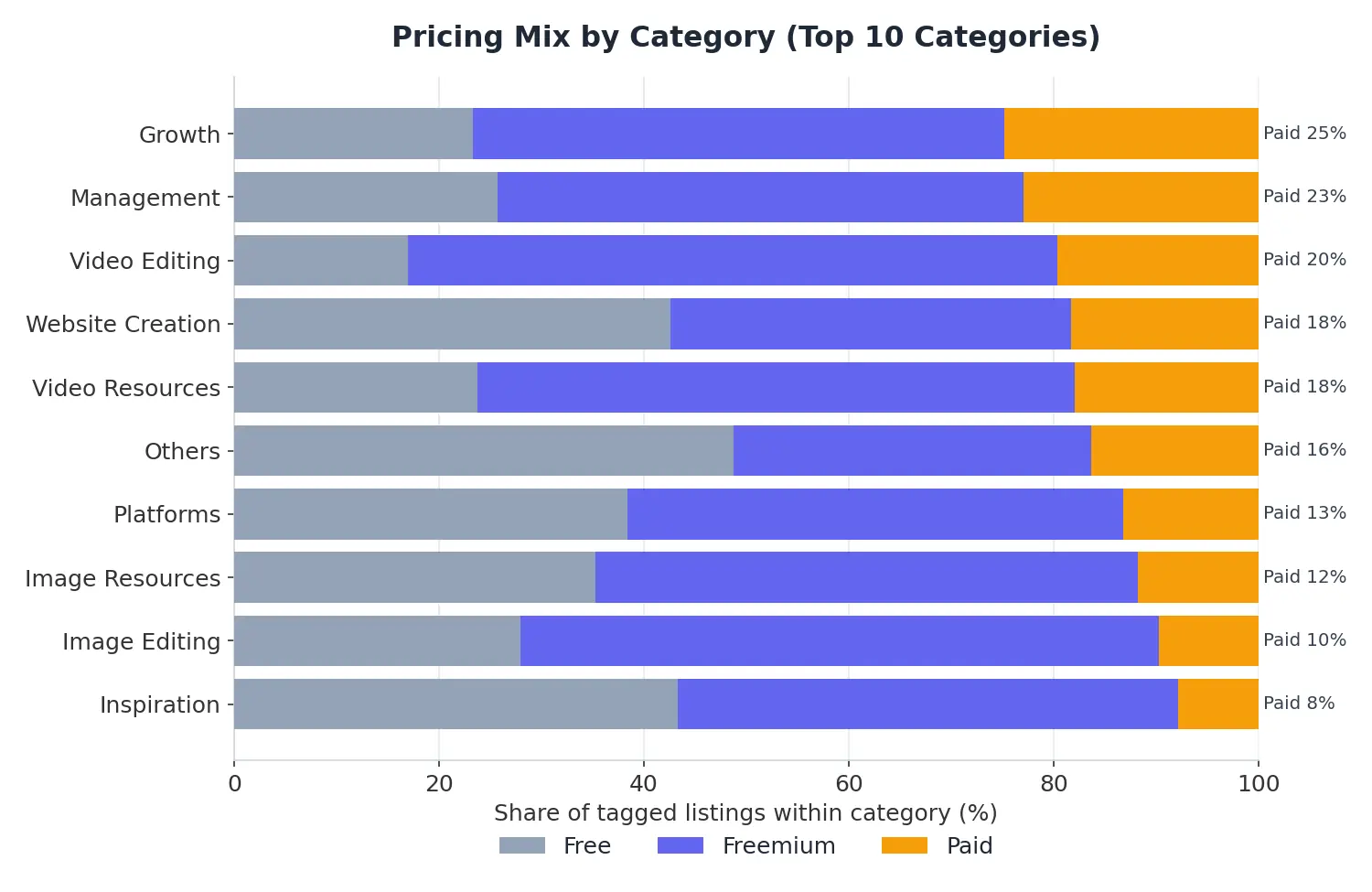Select the Video Resources Free segment

(356, 388)
